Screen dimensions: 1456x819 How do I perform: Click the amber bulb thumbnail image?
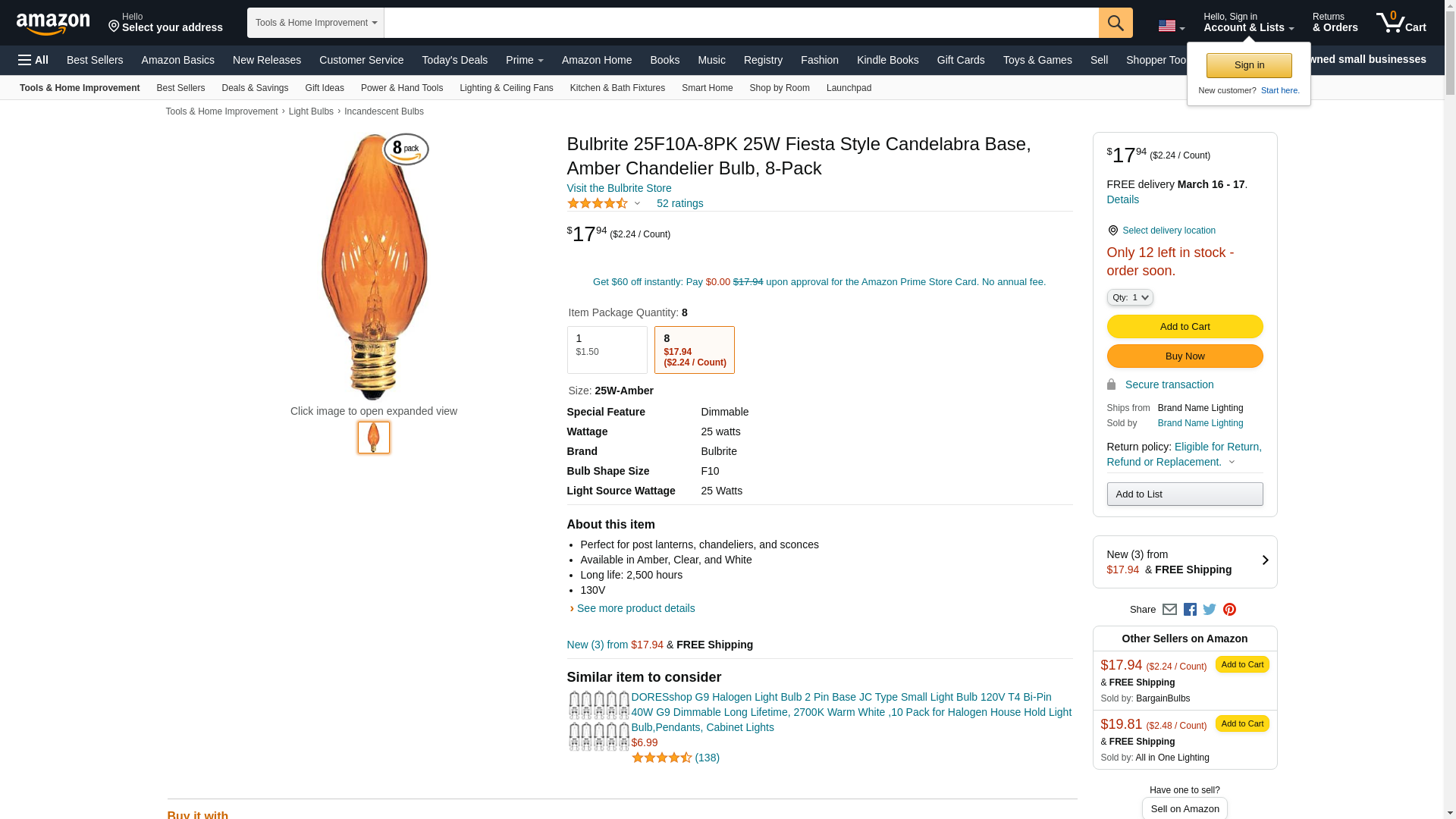(373, 438)
